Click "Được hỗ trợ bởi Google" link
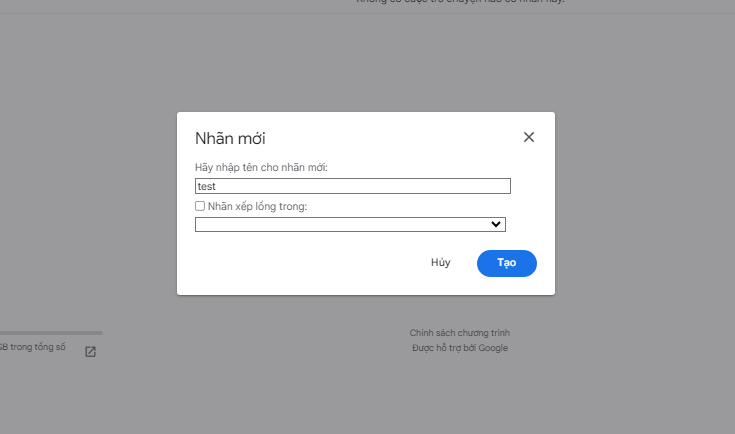 click(460, 348)
